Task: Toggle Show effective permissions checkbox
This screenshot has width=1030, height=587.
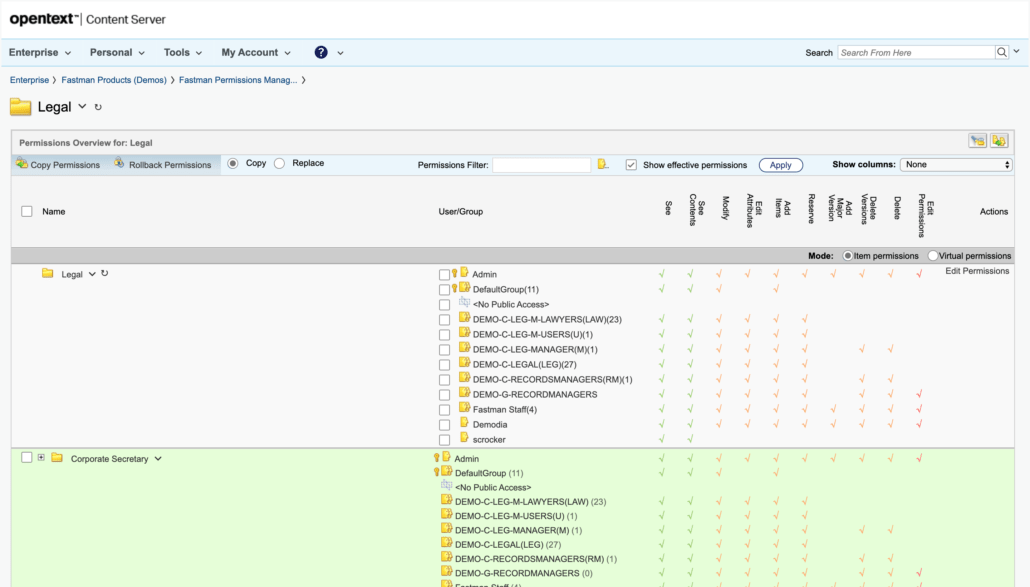Action: (x=631, y=165)
